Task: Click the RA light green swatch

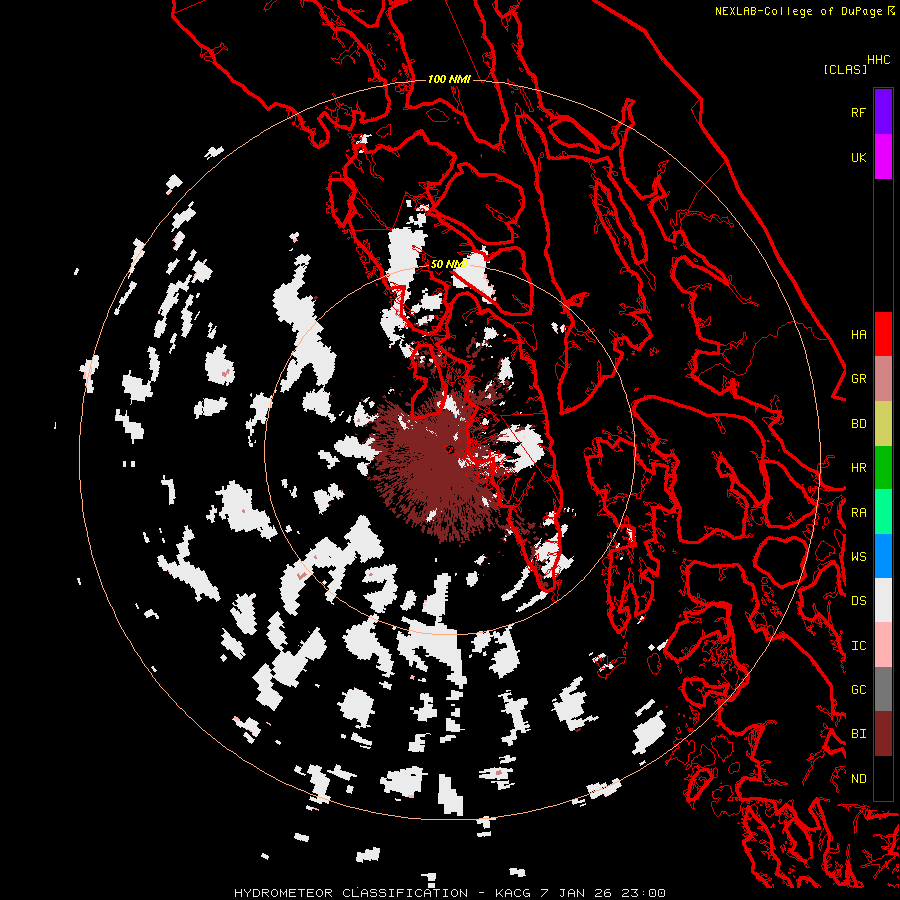Action: [883, 512]
